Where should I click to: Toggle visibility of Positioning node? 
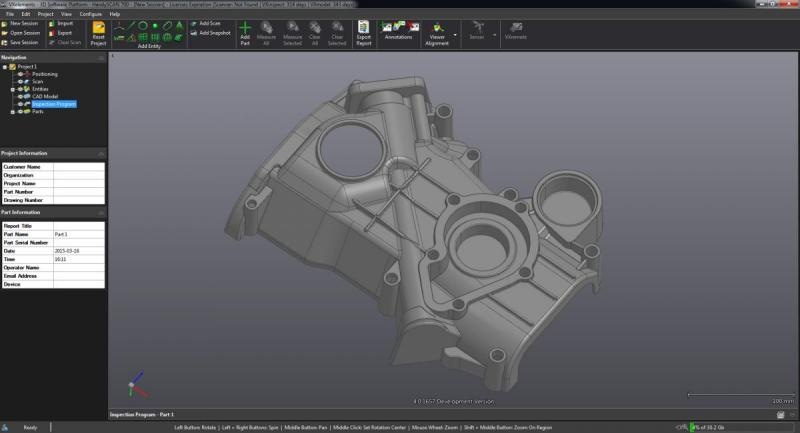pyautogui.click(x=20, y=74)
